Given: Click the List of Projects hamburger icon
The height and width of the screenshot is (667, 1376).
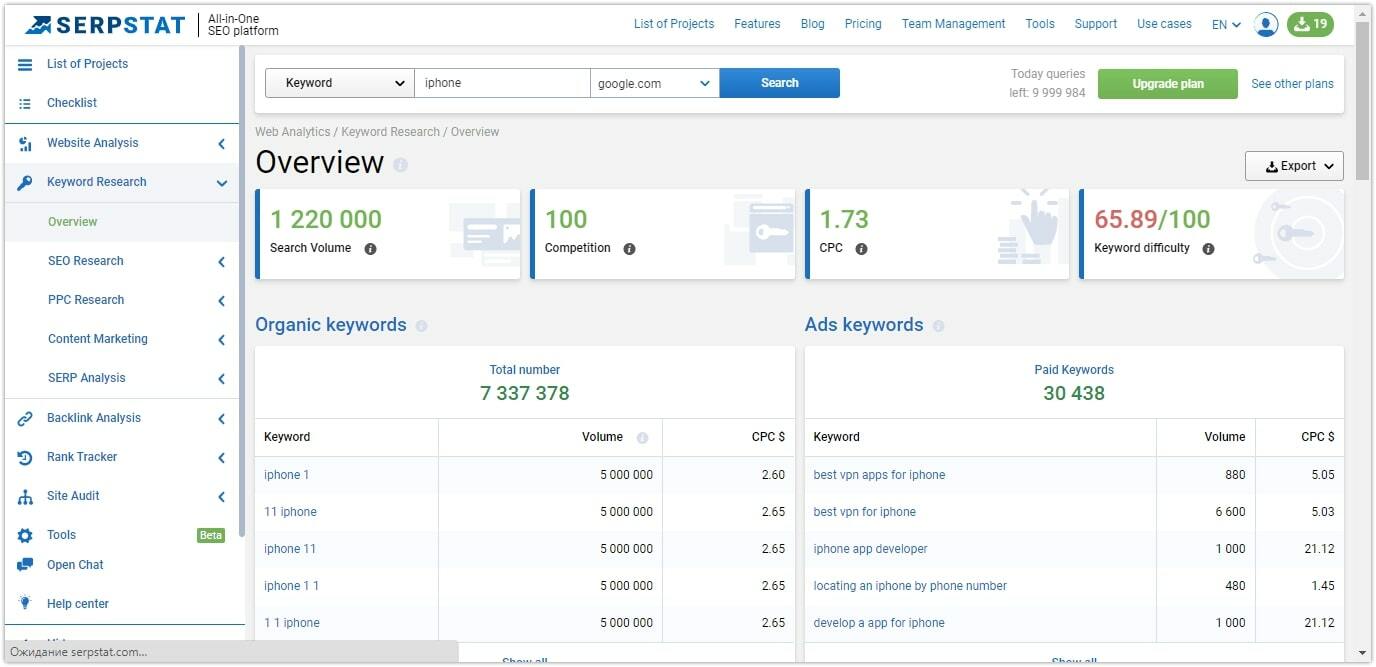Looking at the screenshot, I should pos(25,64).
